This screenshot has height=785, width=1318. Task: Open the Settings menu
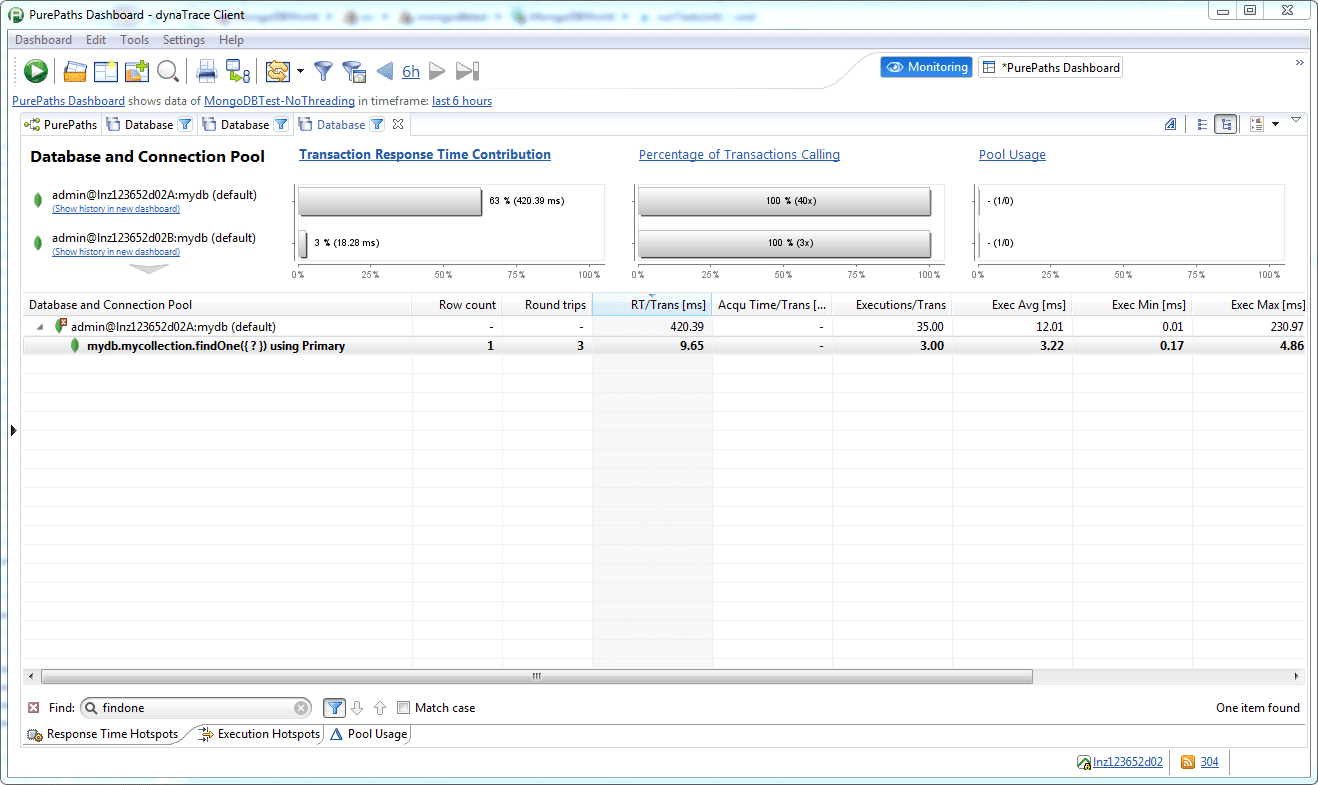click(183, 40)
